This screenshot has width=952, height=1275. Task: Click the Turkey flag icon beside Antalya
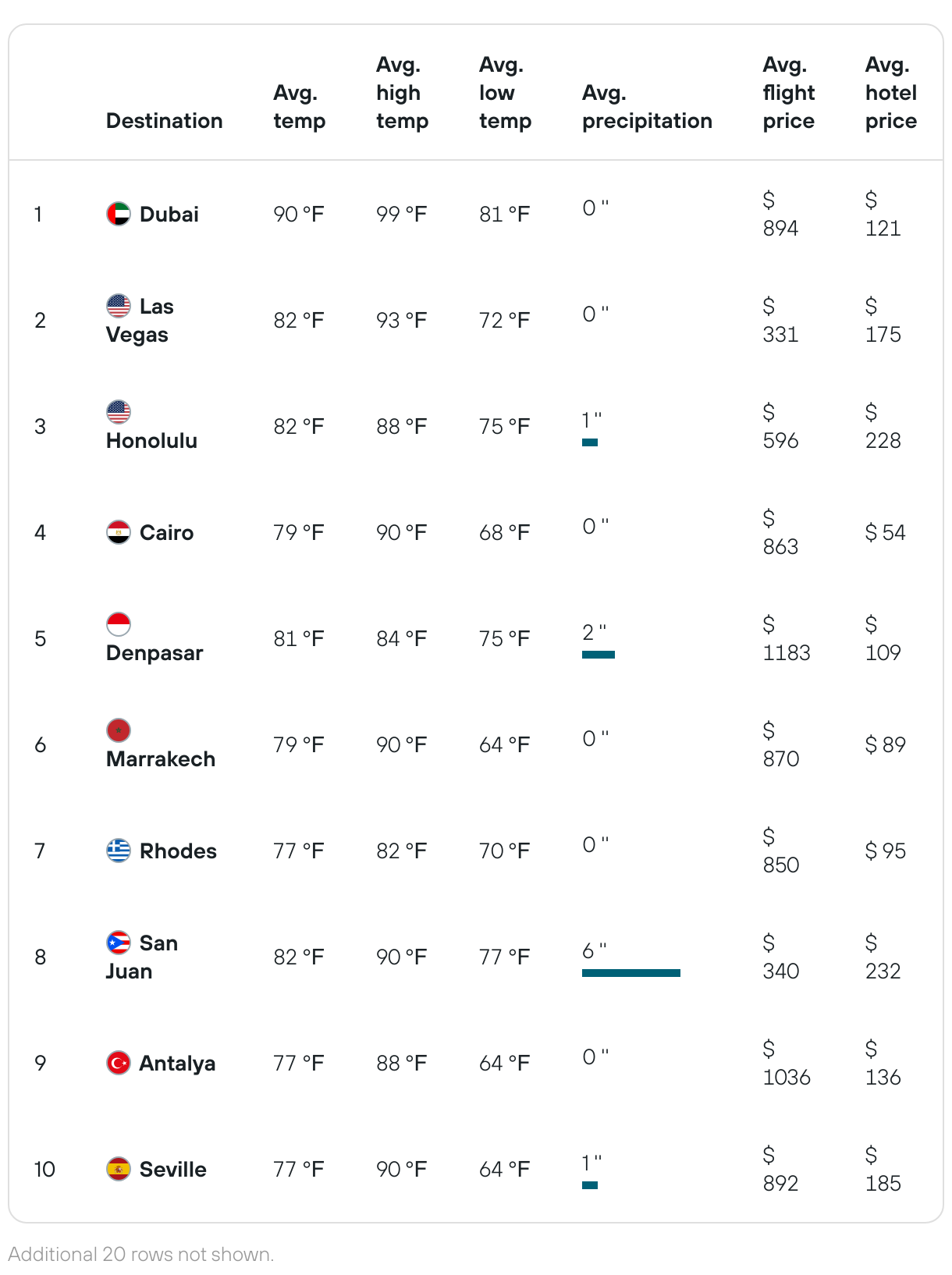tap(119, 1063)
